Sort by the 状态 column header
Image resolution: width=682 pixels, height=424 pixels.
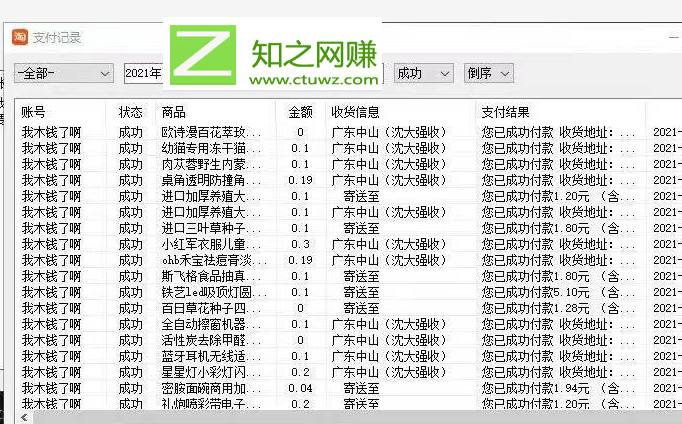130,112
